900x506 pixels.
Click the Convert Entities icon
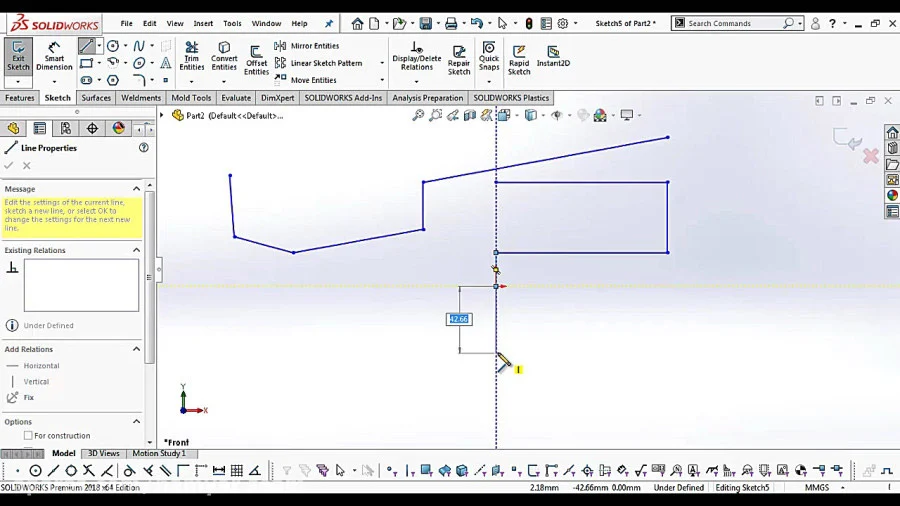point(224,56)
